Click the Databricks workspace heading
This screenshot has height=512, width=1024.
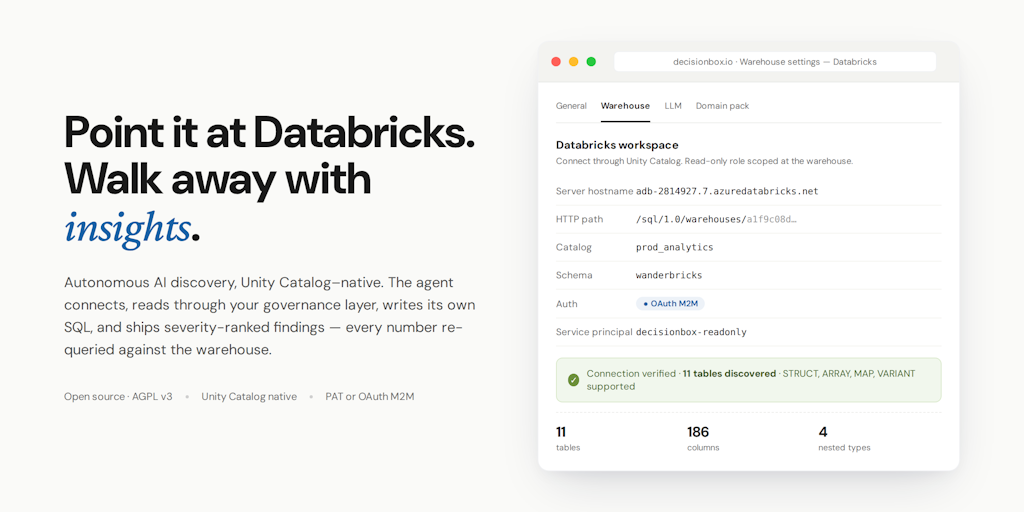click(x=617, y=145)
